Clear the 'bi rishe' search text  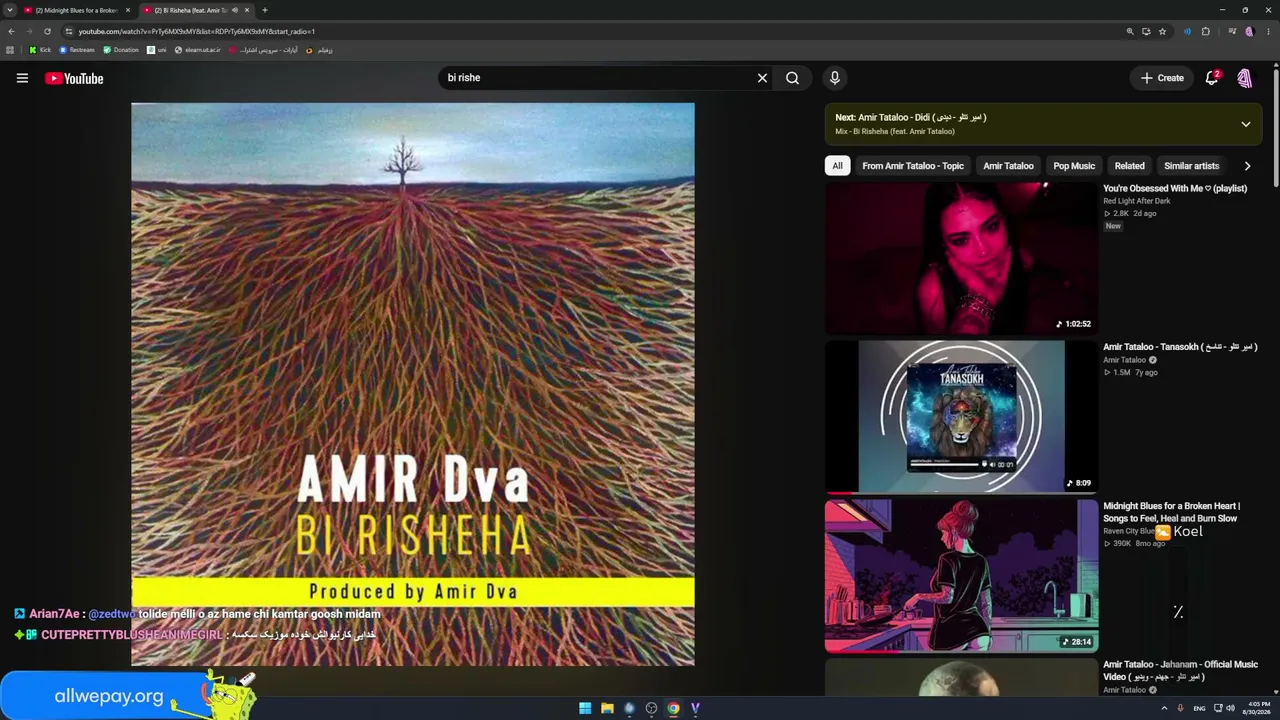point(762,78)
